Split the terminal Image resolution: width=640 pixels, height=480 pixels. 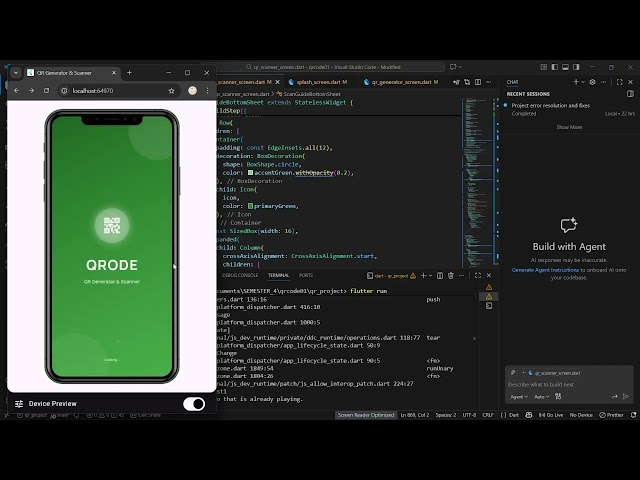point(440,276)
